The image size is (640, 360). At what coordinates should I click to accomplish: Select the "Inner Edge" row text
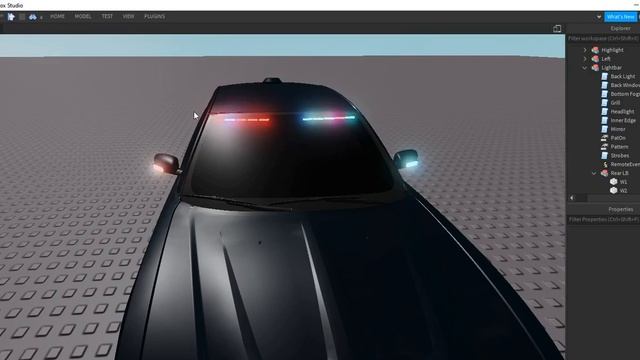[x=623, y=120]
